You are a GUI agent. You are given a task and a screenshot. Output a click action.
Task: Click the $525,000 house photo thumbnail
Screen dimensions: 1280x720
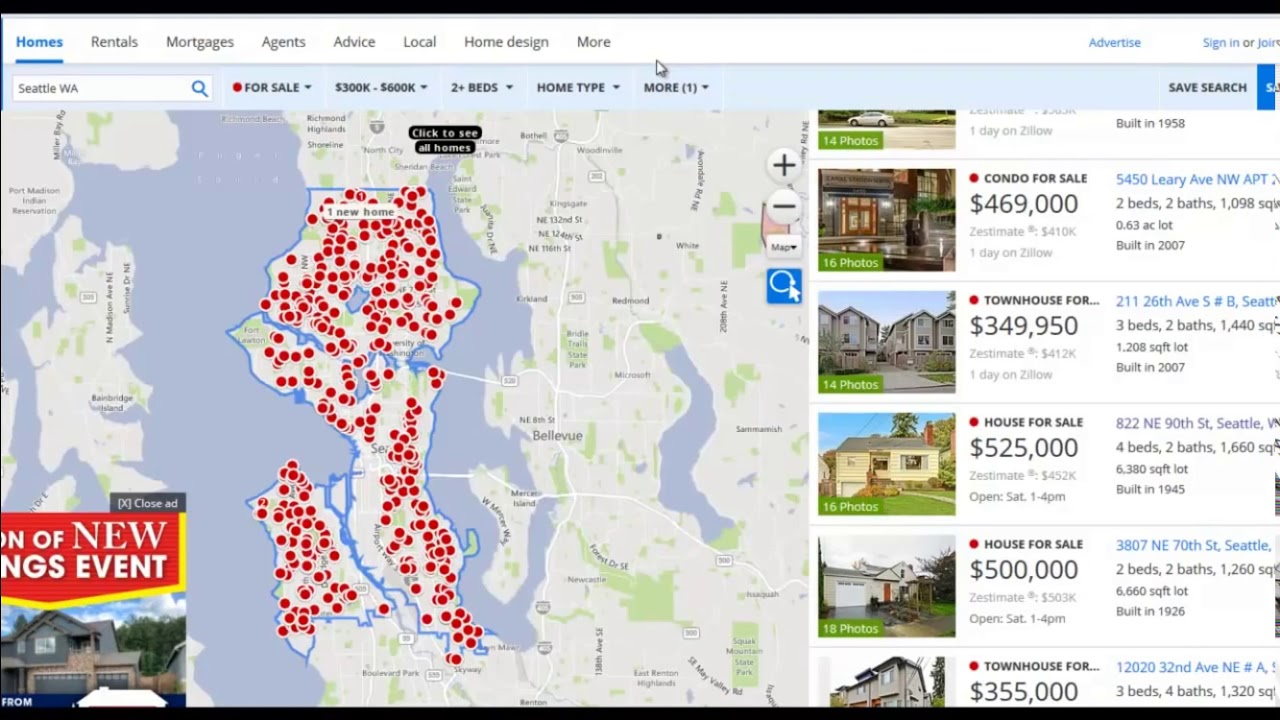click(x=886, y=464)
